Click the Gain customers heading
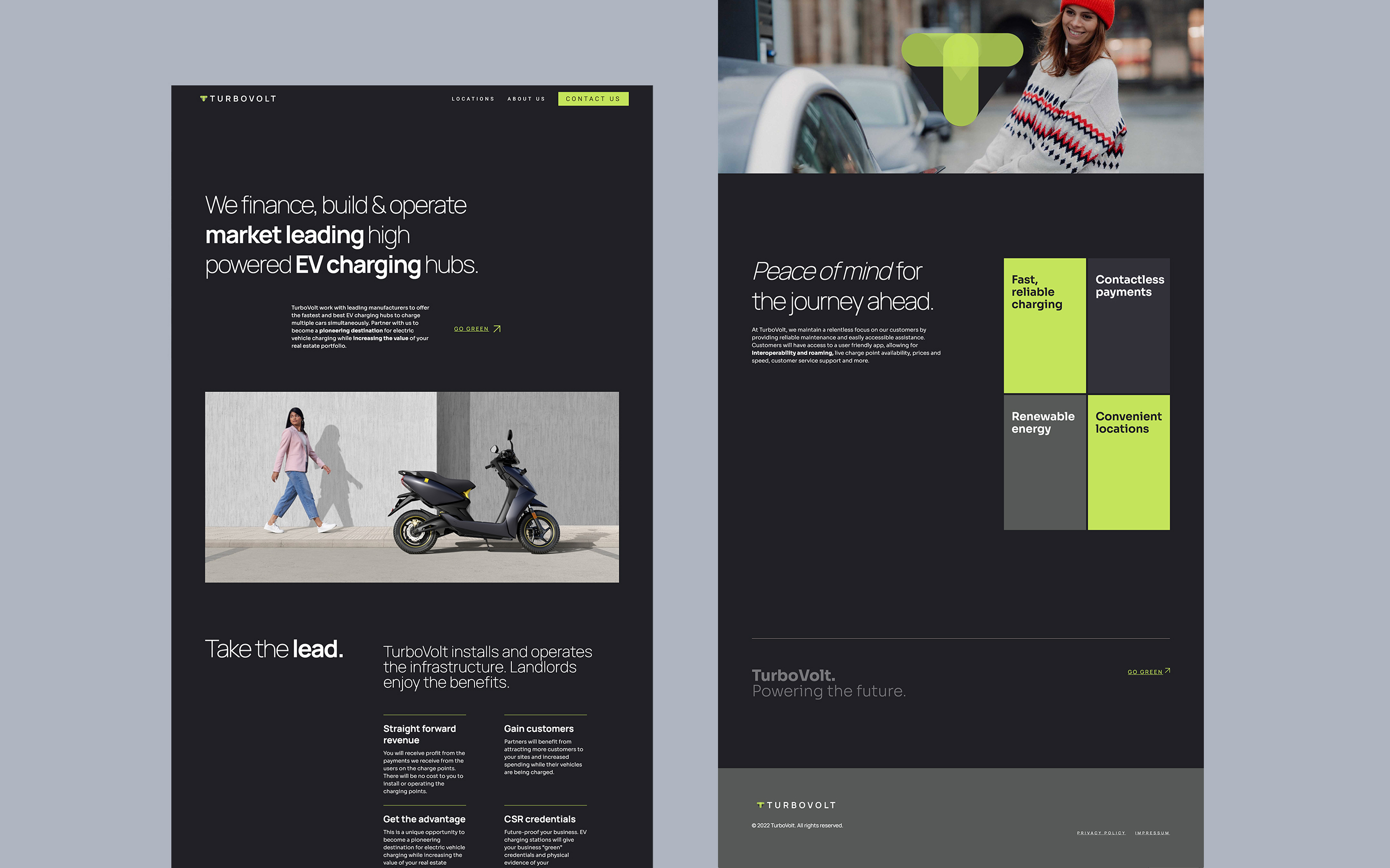Image resolution: width=1390 pixels, height=868 pixels. pos(539,728)
